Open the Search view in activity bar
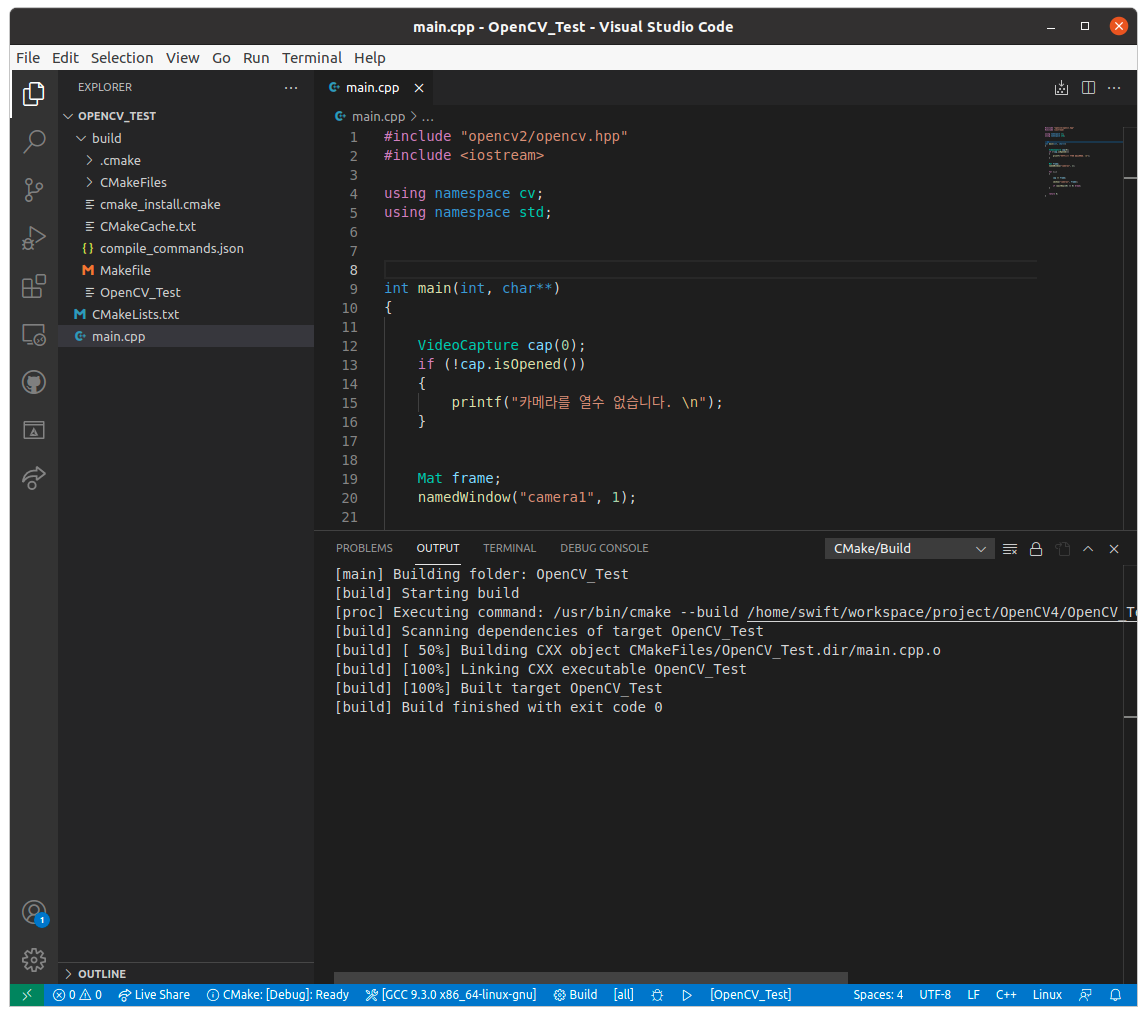Screen dimensions: 1147x1016 click(x=34, y=141)
